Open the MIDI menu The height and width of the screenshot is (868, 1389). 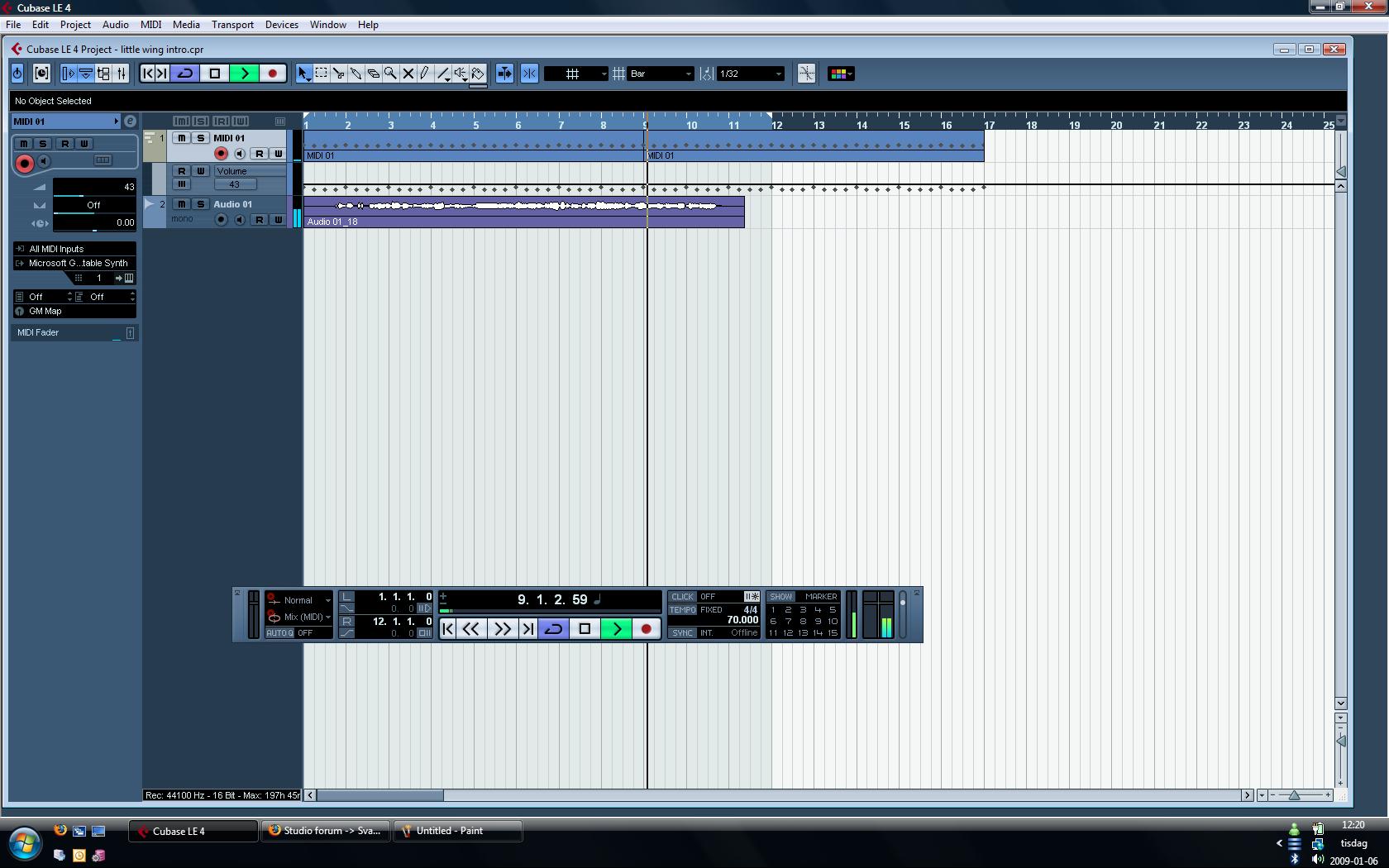150,24
